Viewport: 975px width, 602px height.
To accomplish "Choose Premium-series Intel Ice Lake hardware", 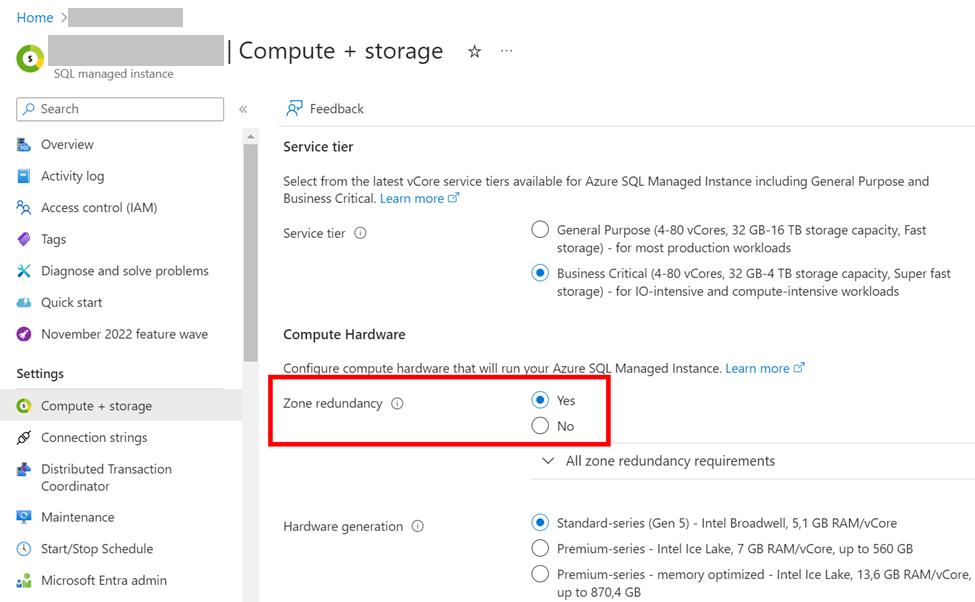I will [x=540, y=548].
